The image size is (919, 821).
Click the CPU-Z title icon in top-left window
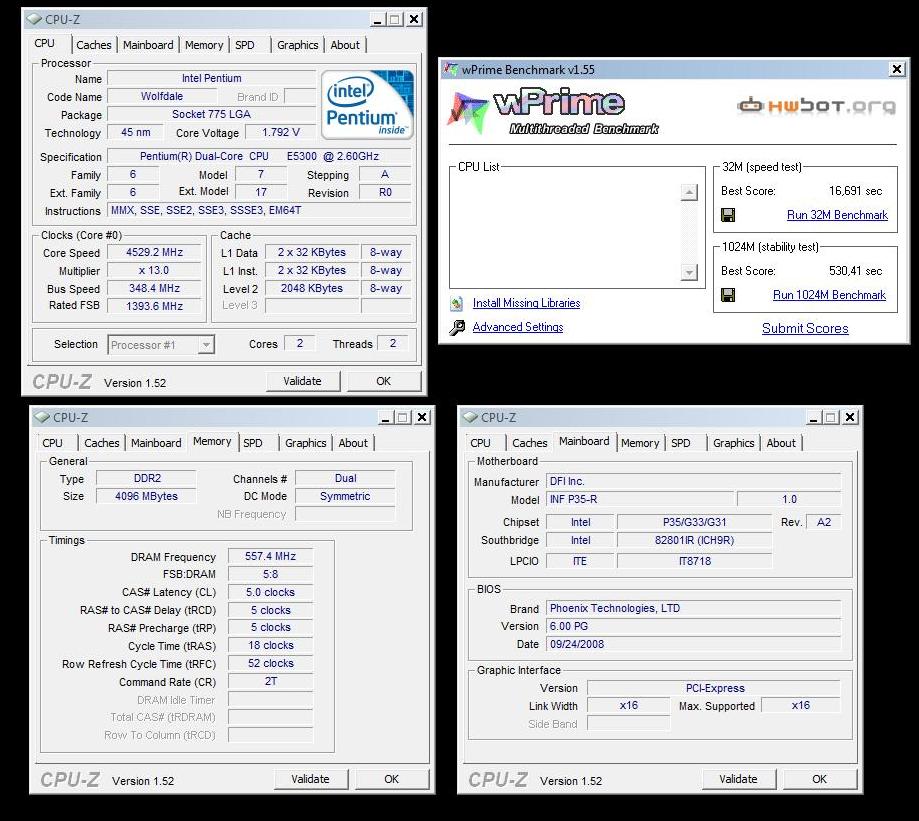coord(35,19)
